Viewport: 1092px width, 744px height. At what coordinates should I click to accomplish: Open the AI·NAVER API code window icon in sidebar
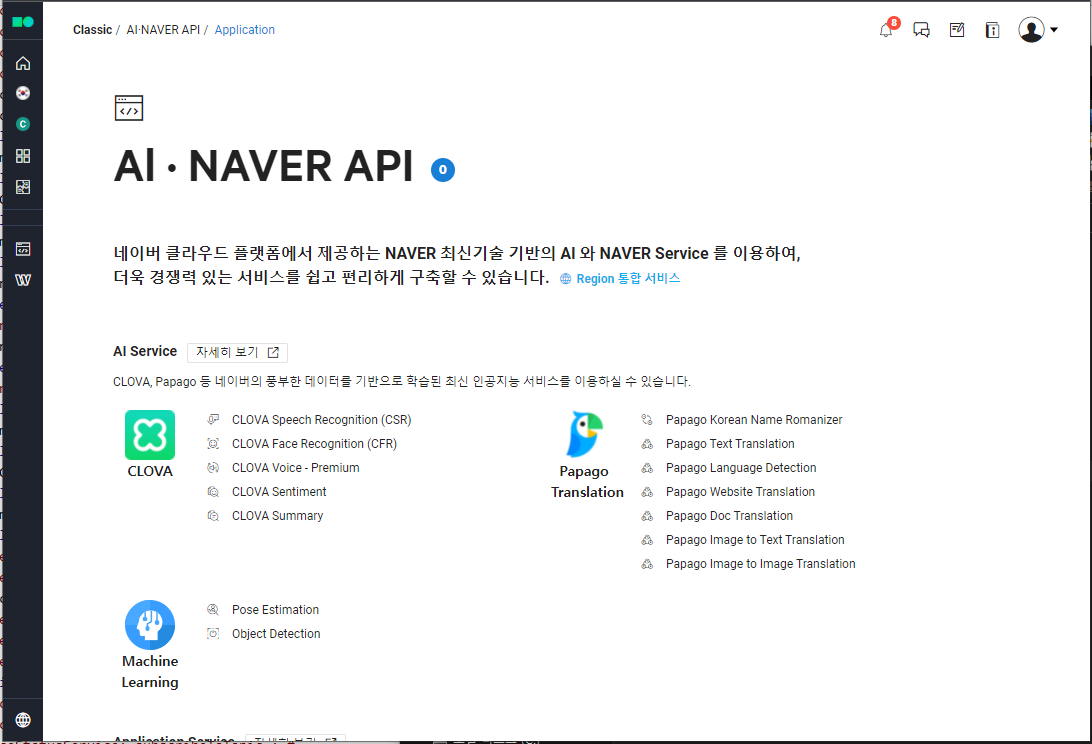tap(23, 249)
